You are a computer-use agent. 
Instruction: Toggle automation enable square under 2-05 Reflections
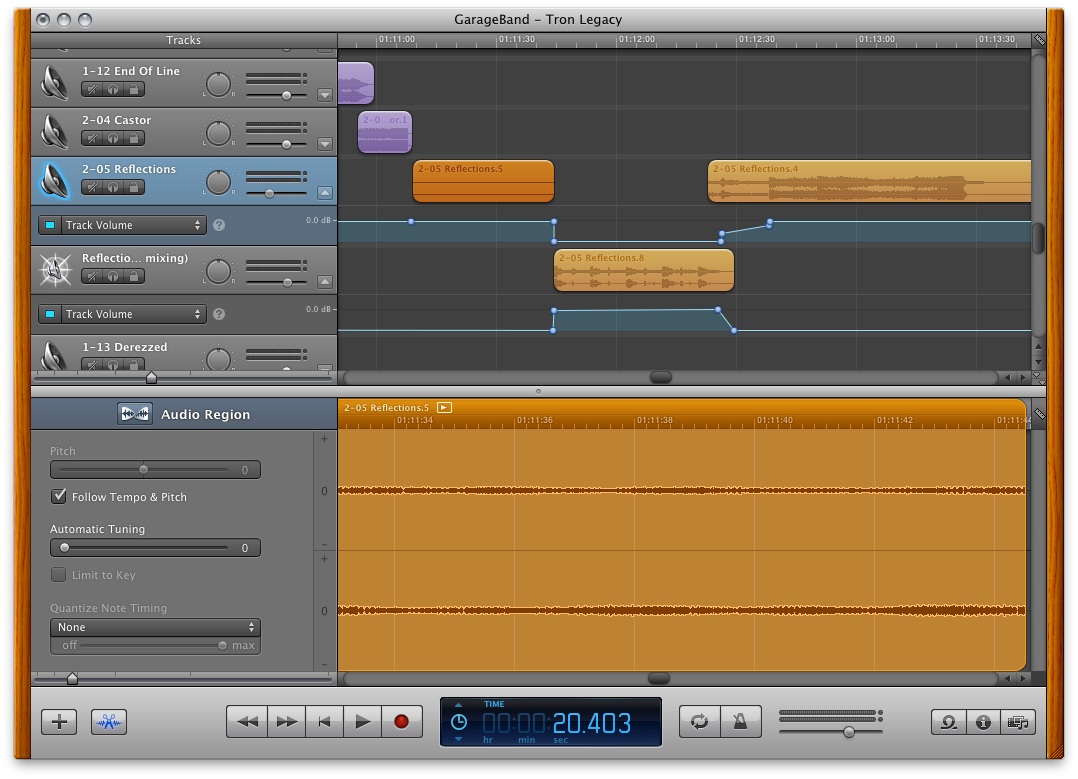coord(50,225)
